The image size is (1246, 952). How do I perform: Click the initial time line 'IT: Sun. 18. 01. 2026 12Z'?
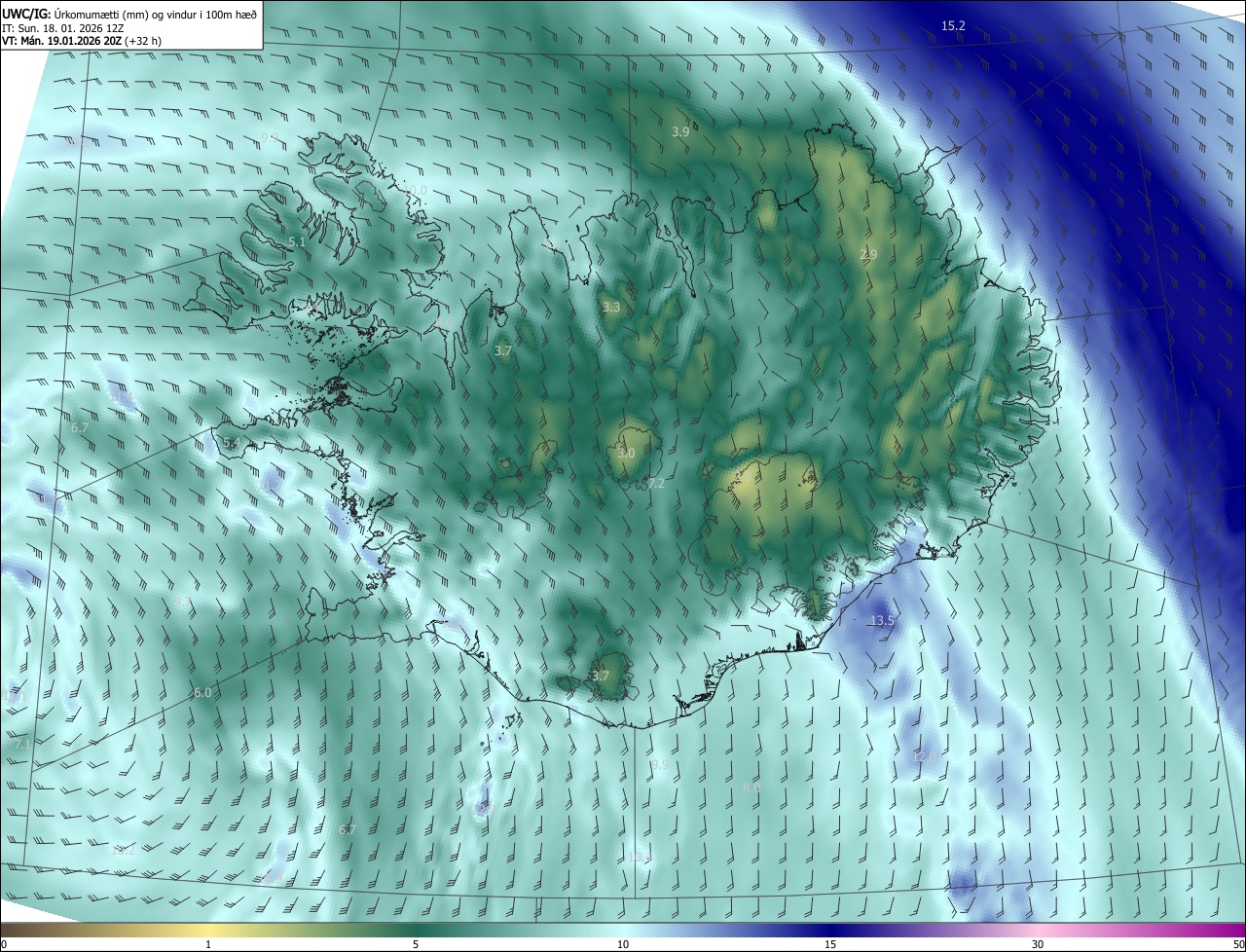[x=63, y=28]
